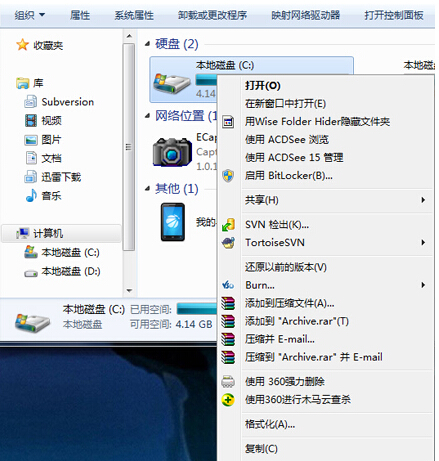
Task: Click the Libraries folder icon
Action: (23, 83)
